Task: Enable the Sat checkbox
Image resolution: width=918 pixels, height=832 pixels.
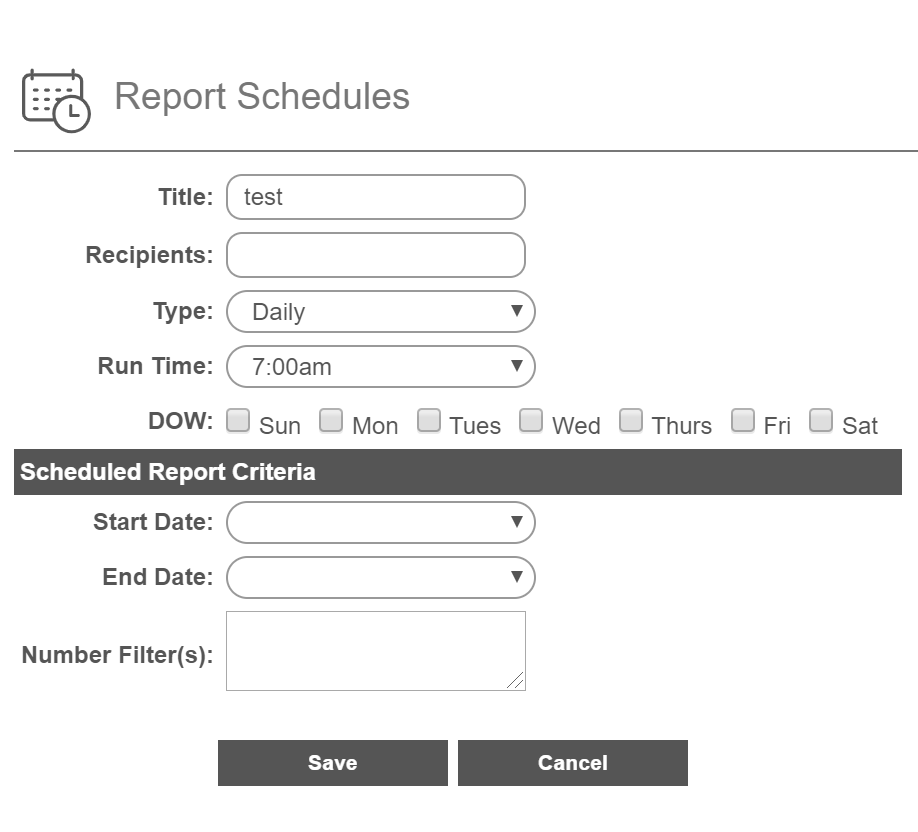Action: 820,420
